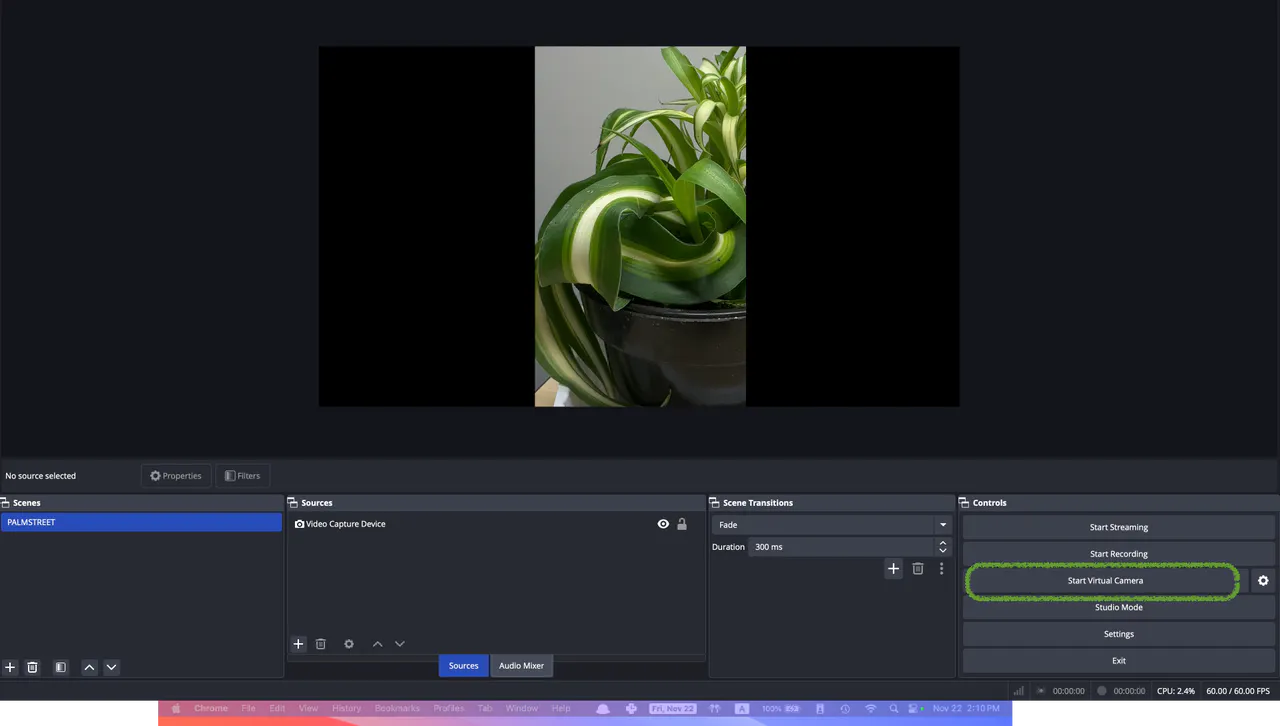The height and width of the screenshot is (726, 1280).
Task: Open scene filters icon in Scenes panel
Action: [x=61, y=667]
